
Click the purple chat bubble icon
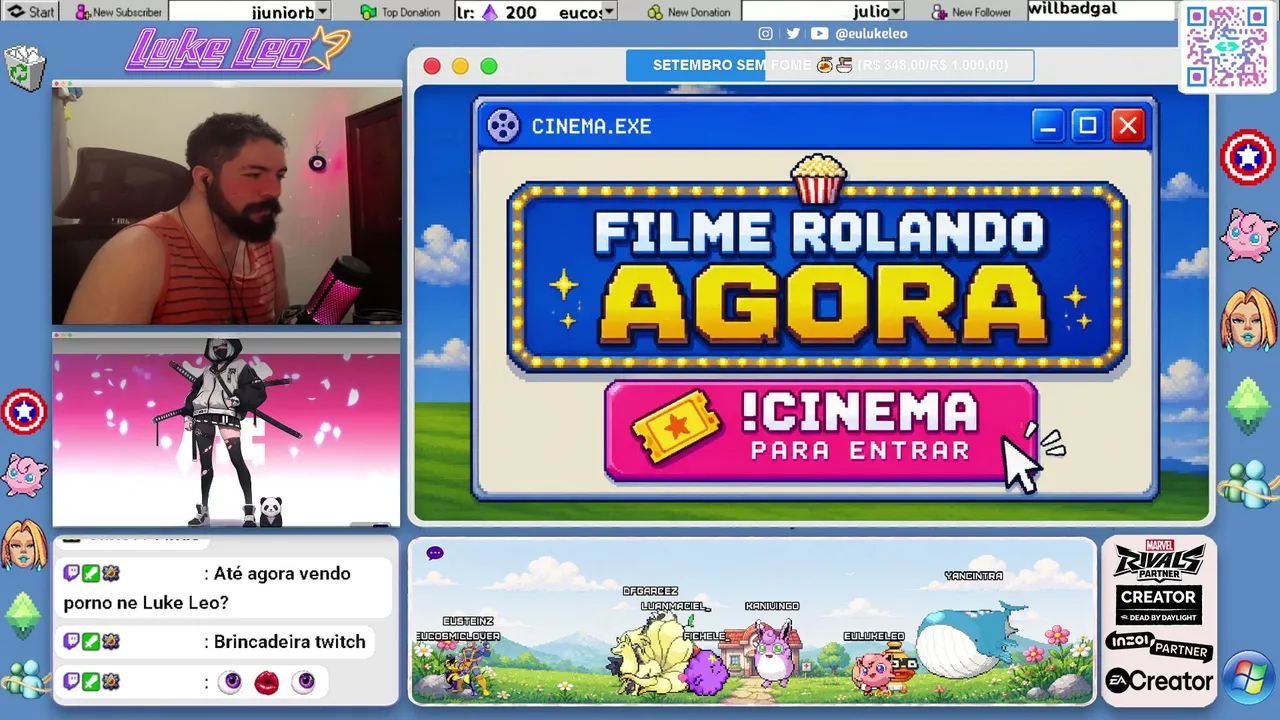(x=435, y=553)
